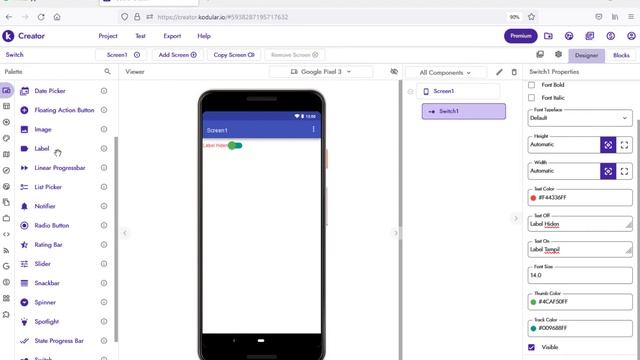Select Switch1 in component tree
The height and width of the screenshot is (360, 640).
coord(464,111)
